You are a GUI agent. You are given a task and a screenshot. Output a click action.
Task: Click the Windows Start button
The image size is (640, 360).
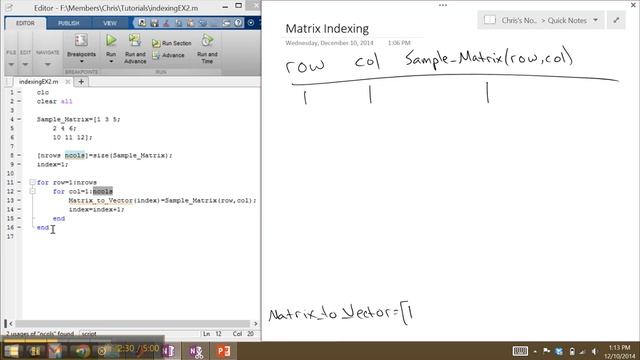(11, 351)
